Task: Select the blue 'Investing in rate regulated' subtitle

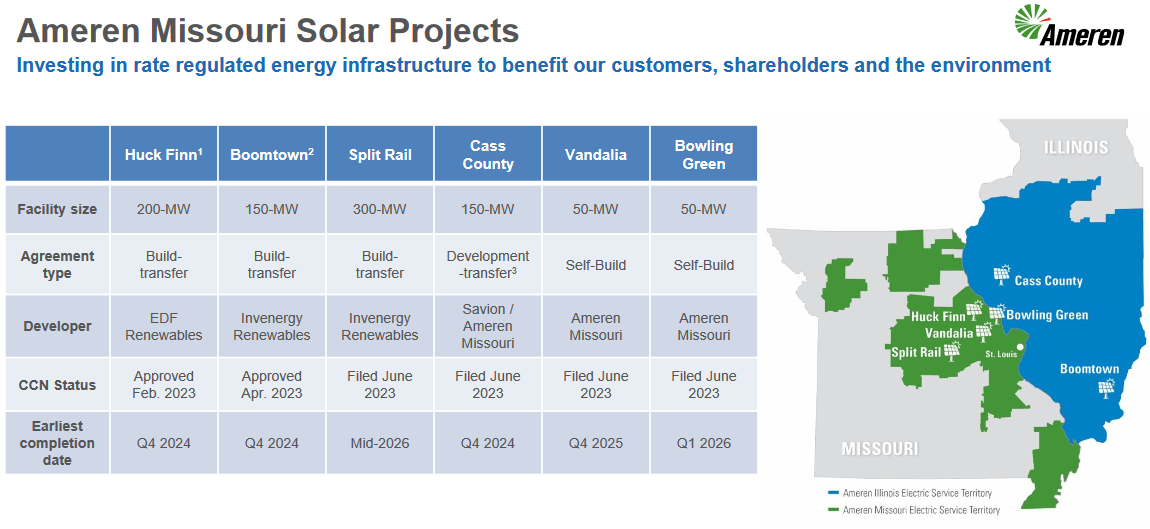Action: [534, 65]
